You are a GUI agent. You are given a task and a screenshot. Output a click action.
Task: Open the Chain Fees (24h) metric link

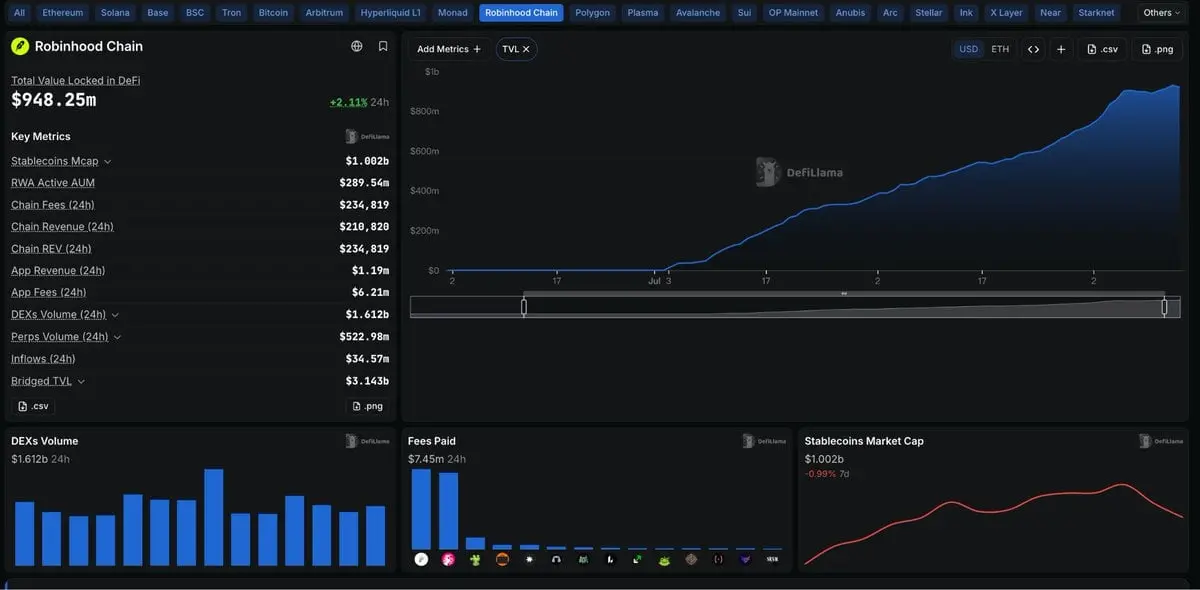coord(53,205)
